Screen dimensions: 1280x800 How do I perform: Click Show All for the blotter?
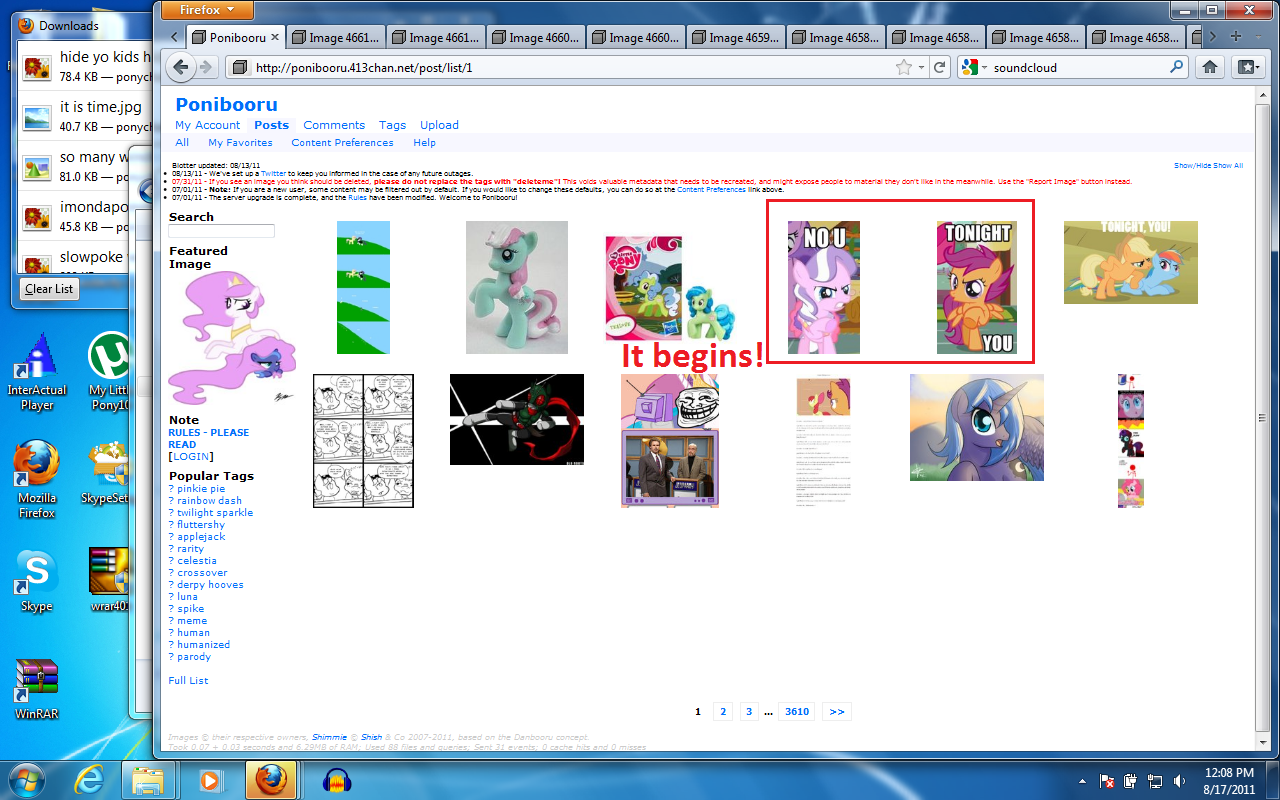(1228, 166)
